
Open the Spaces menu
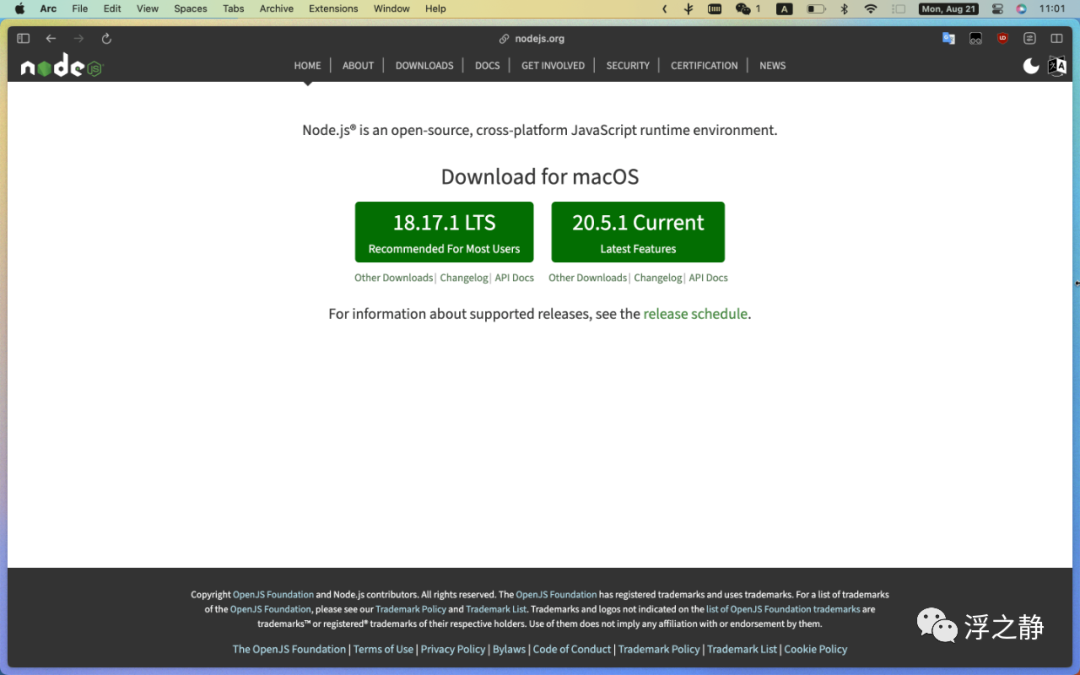(x=190, y=9)
